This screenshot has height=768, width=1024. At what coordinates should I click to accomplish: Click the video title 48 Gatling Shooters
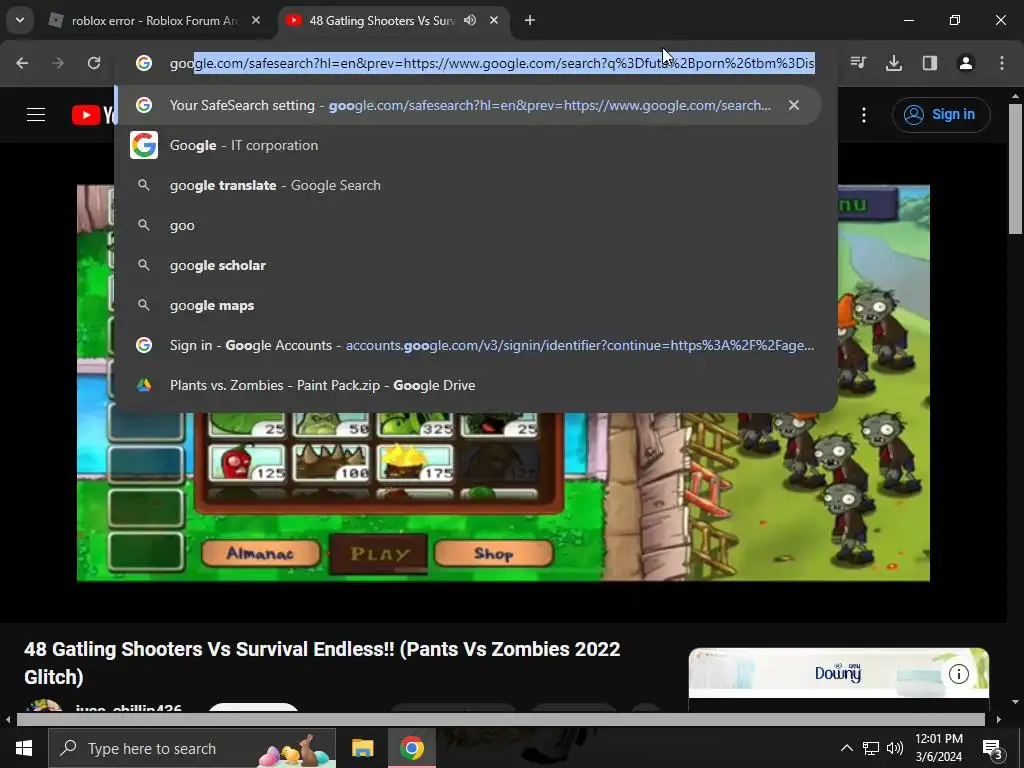(322, 663)
